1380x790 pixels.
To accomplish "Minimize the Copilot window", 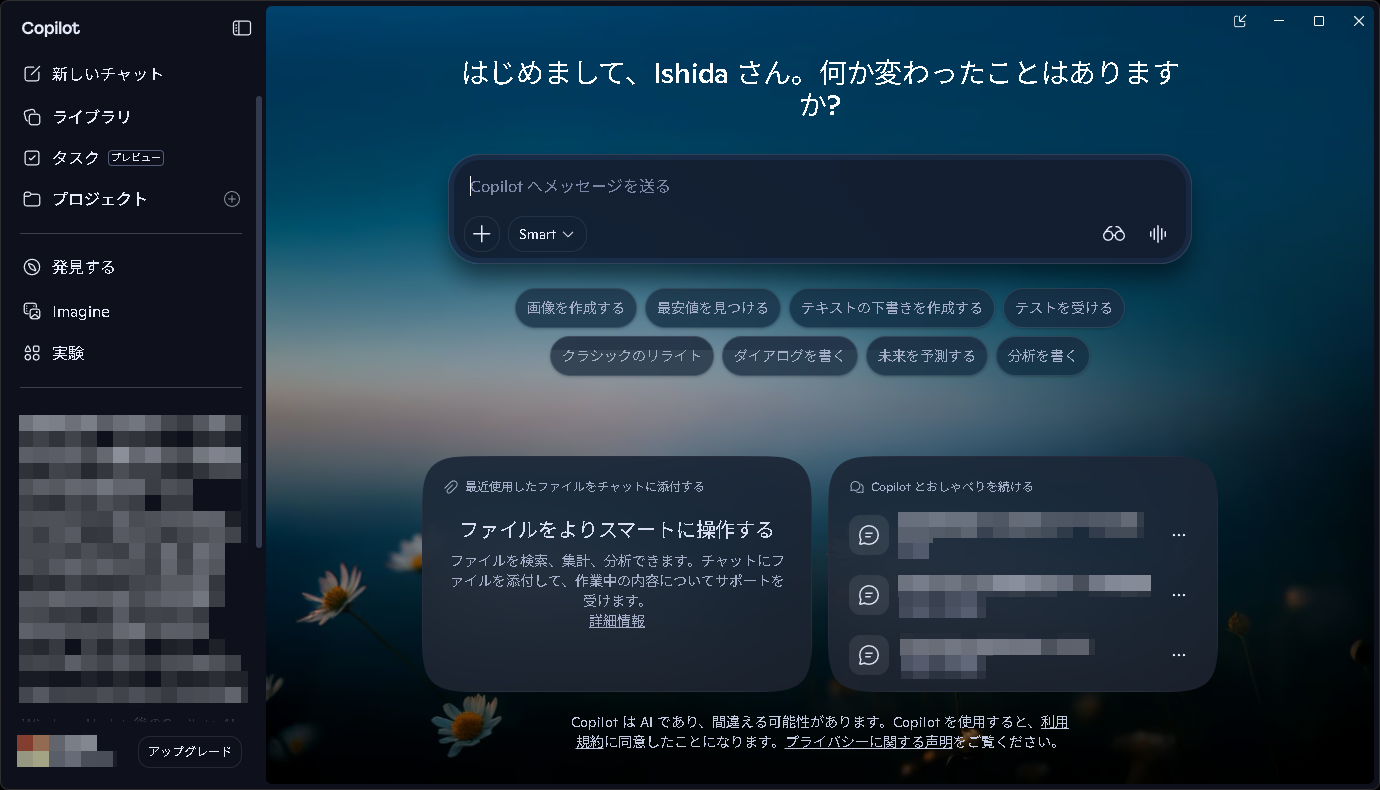I will tap(1278, 21).
